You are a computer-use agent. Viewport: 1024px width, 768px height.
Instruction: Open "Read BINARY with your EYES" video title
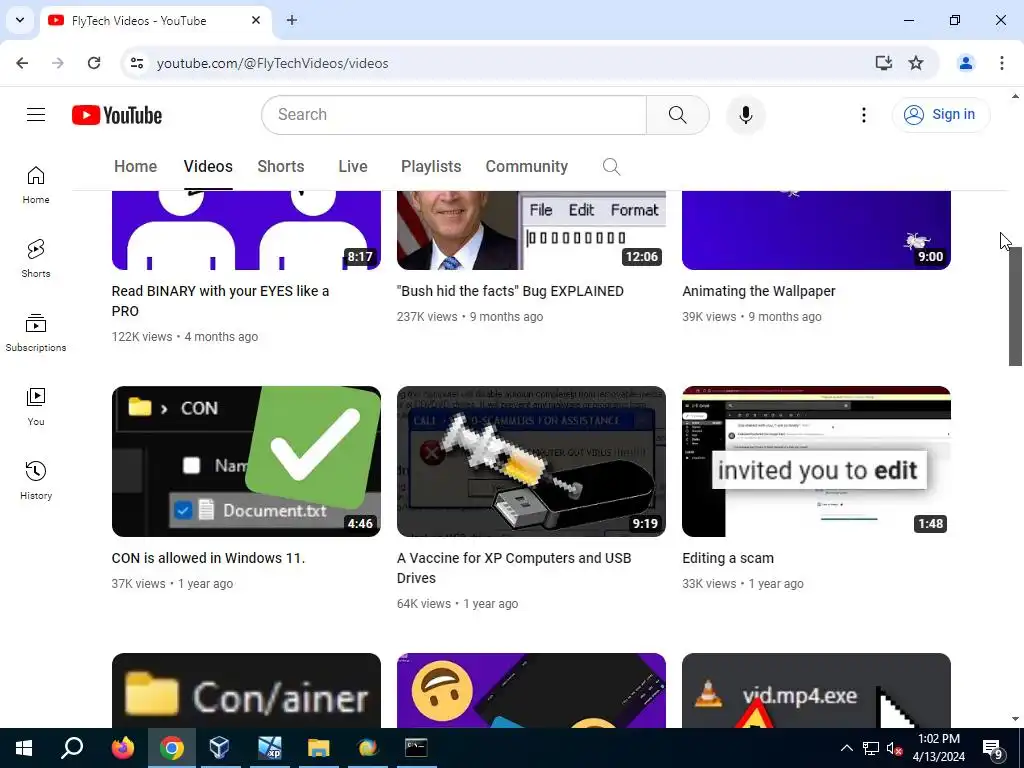click(x=220, y=301)
